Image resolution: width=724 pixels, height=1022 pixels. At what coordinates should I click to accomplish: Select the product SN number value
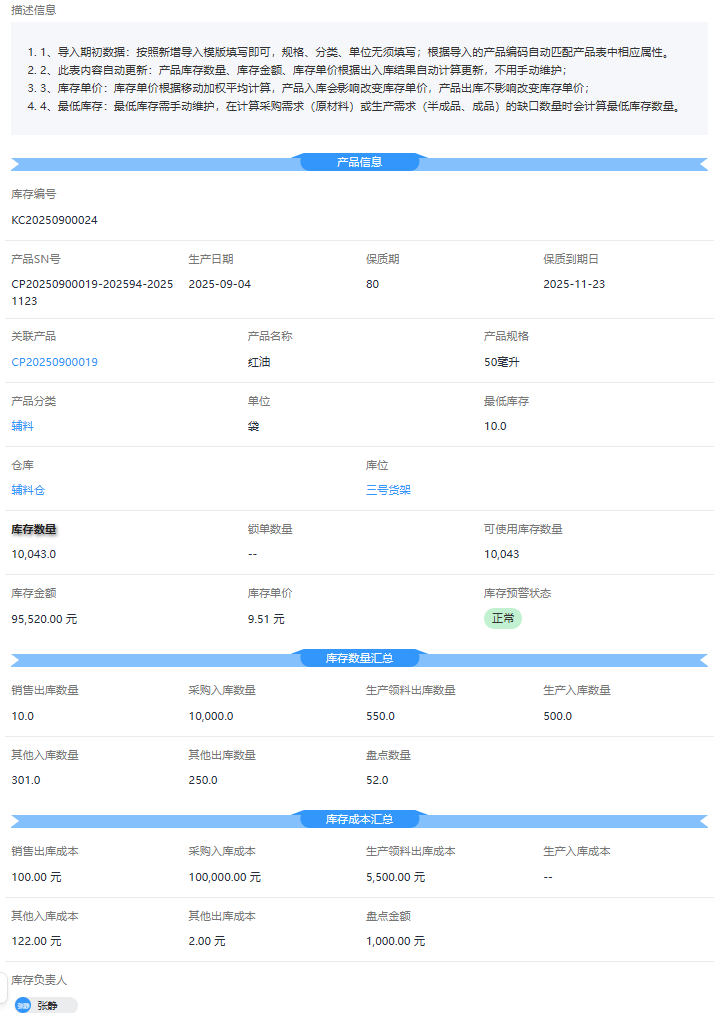pos(92,292)
